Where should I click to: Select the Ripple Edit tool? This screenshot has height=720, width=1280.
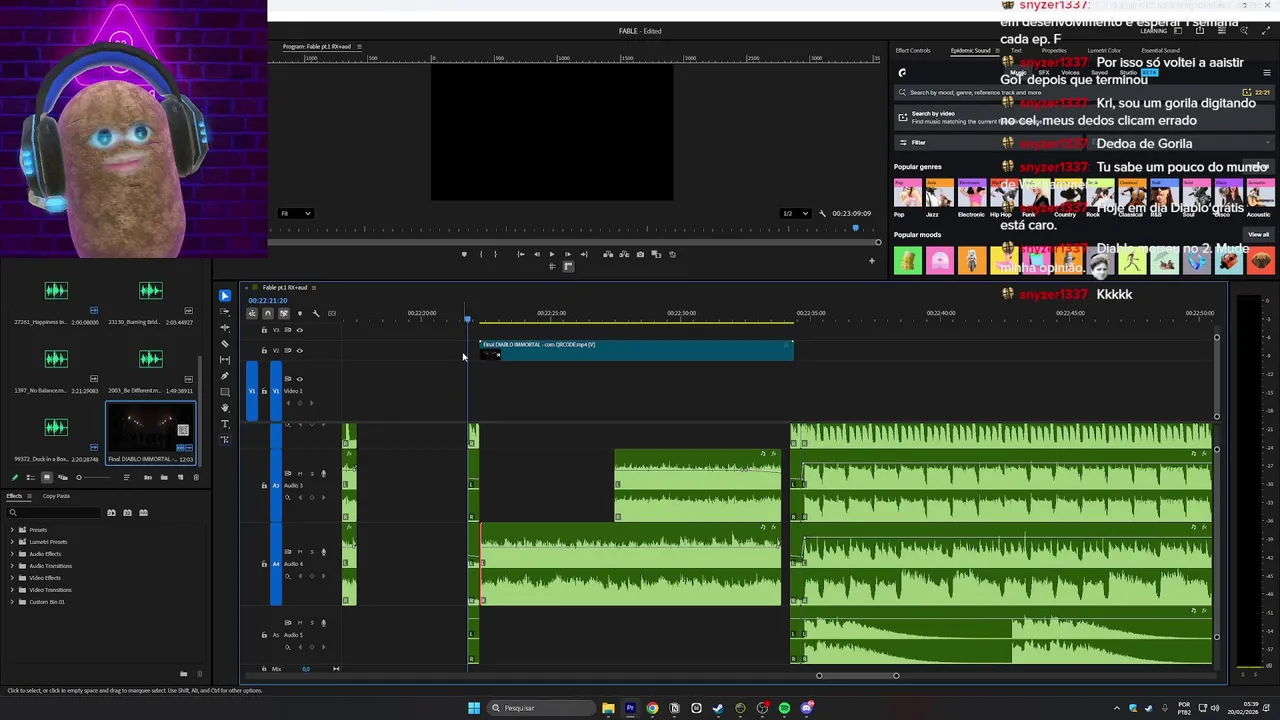(225, 328)
